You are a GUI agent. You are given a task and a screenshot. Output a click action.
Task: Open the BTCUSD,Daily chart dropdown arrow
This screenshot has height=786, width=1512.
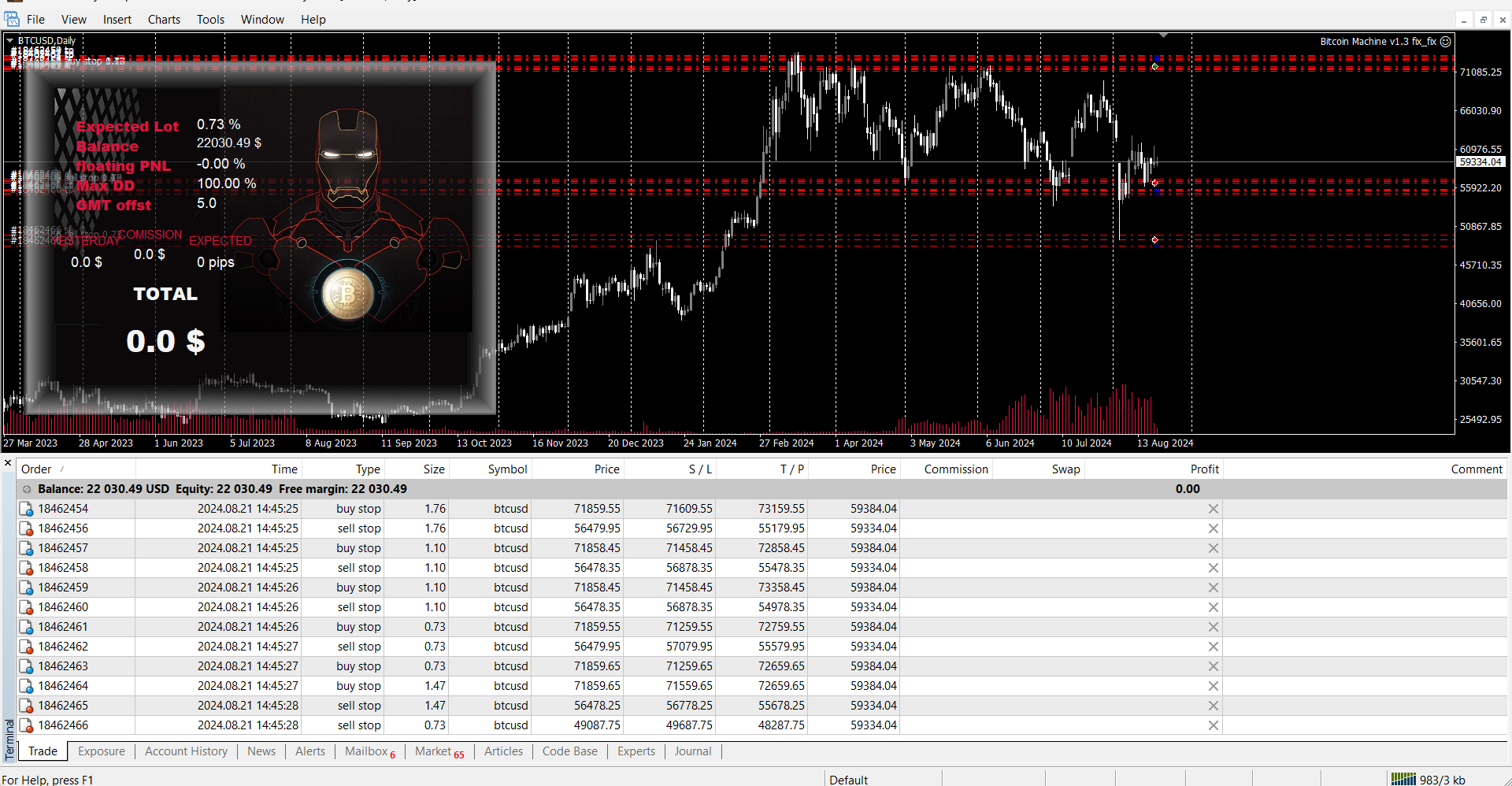(9, 40)
